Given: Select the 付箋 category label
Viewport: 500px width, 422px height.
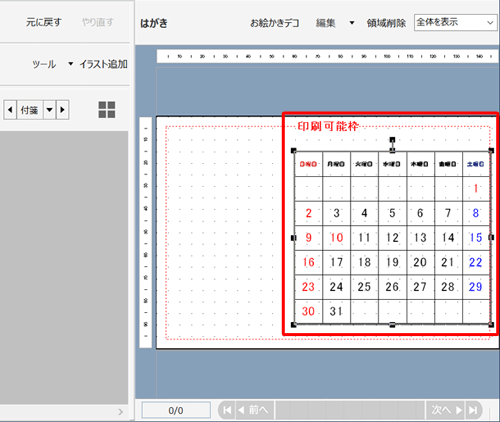Looking at the screenshot, I should (29, 110).
